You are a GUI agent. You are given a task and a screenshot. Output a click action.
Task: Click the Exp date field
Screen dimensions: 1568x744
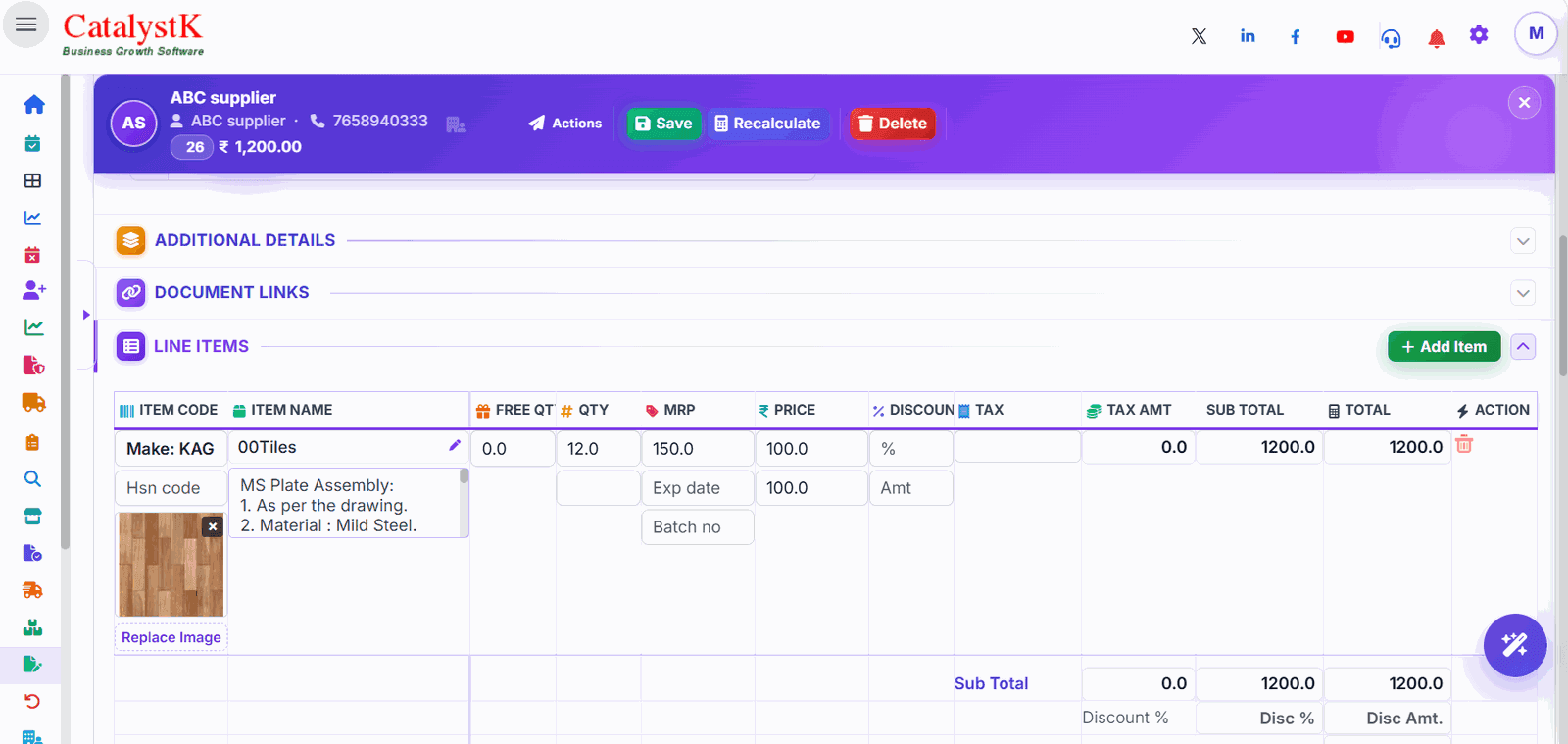coord(698,488)
